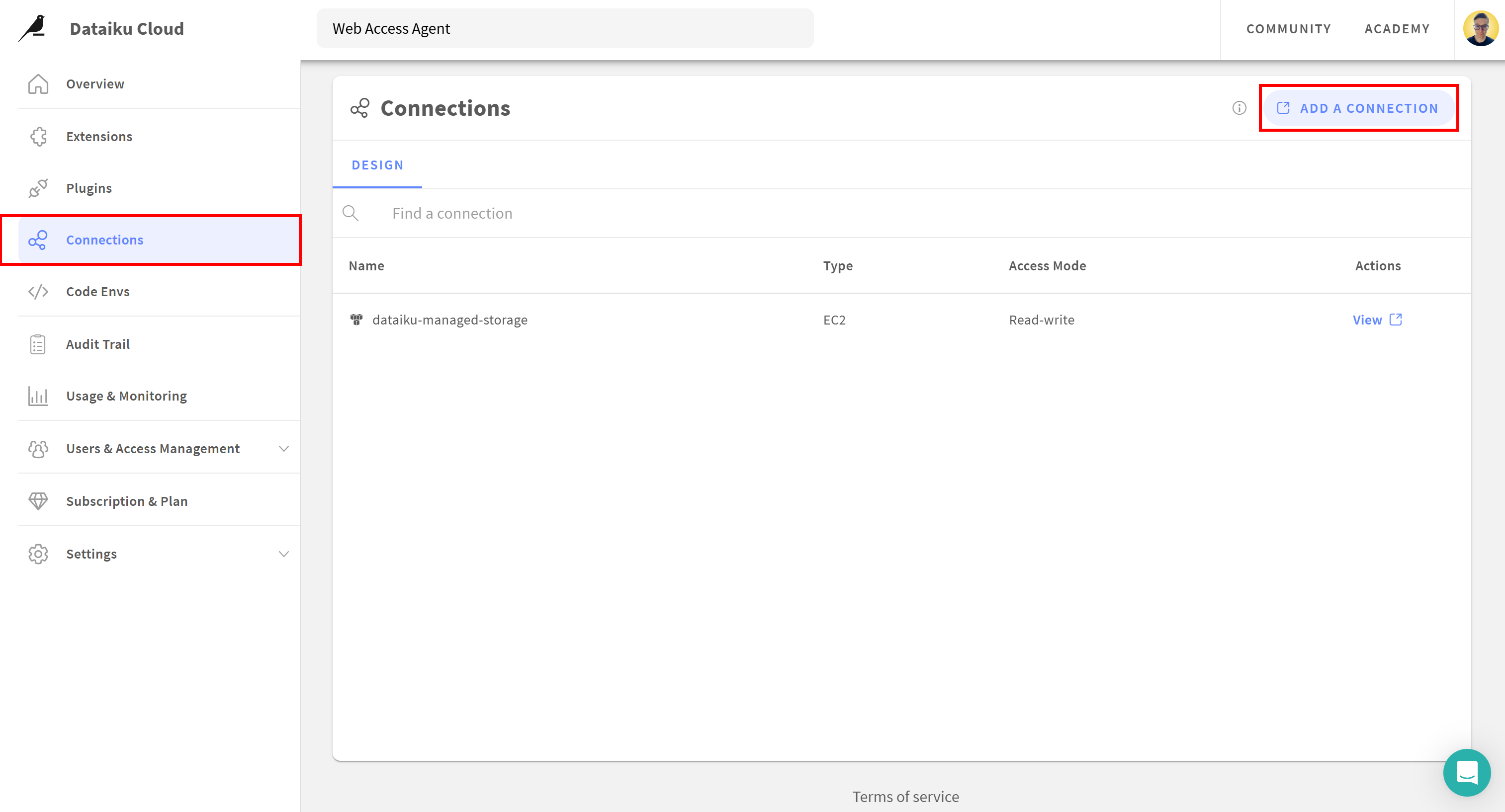Click the Users & Access Management people icon
The height and width of the screenshot is (812, 1505).
(x=38, y=448)
